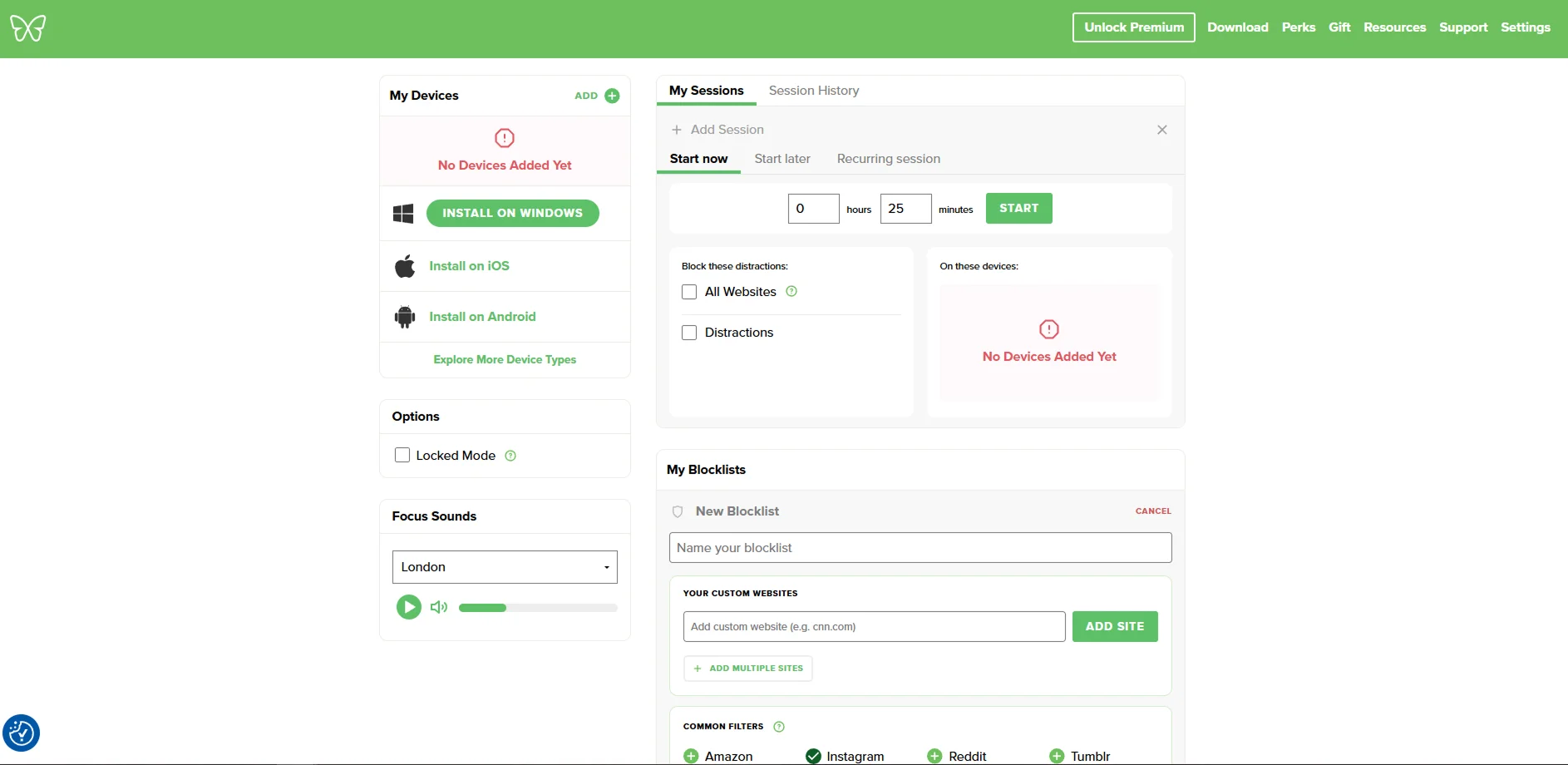The image size is (1568, 765).
Task: Click the help icon next to Locked Mode
Action: (x=510, y=456)
